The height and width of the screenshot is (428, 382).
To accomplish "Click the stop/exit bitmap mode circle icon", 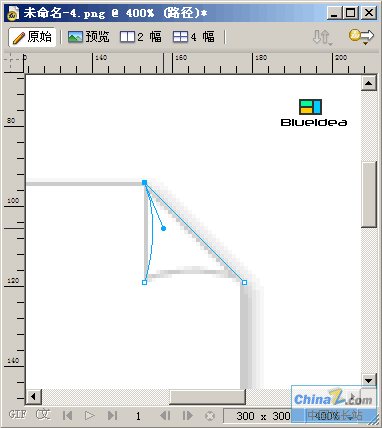I will pos(210,416).
